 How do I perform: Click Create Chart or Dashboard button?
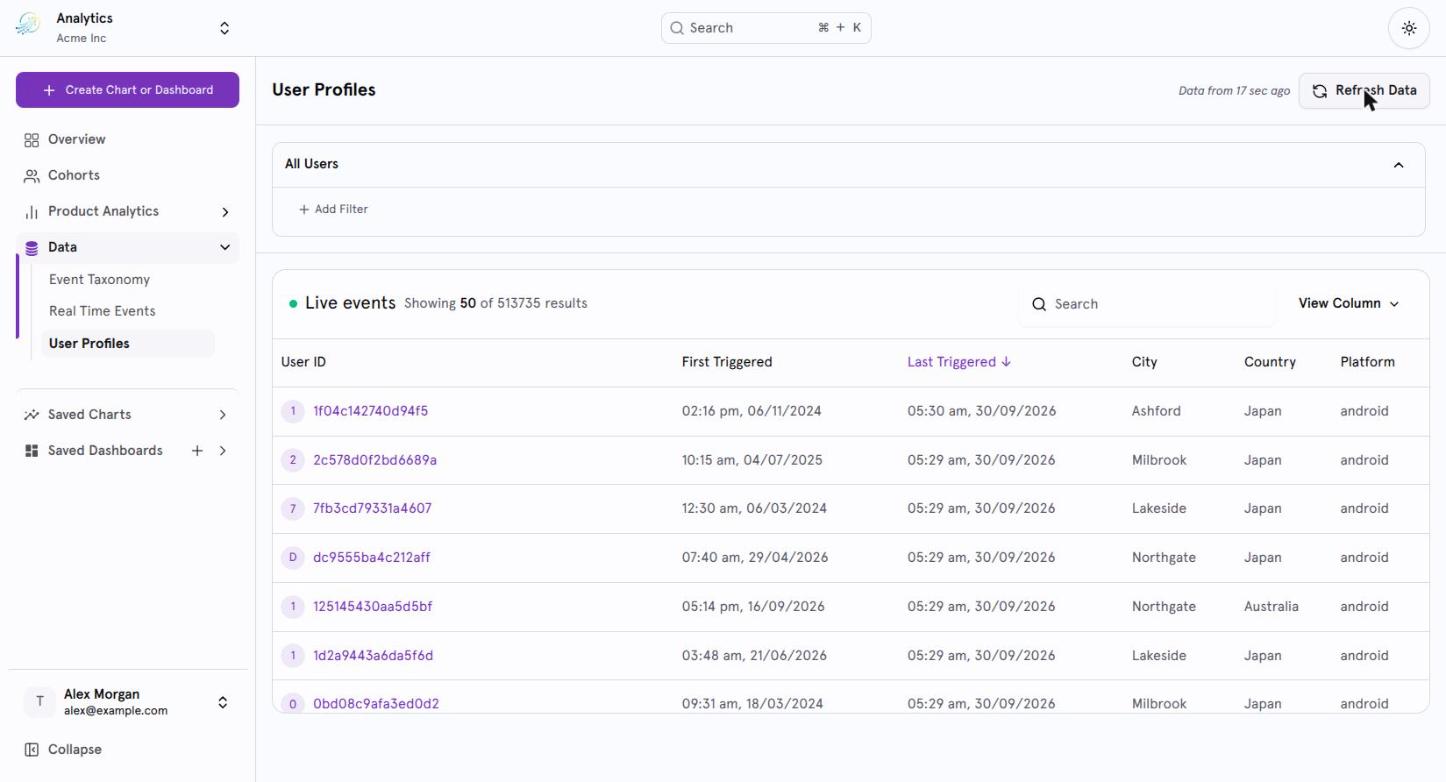[x=127, y=90]
